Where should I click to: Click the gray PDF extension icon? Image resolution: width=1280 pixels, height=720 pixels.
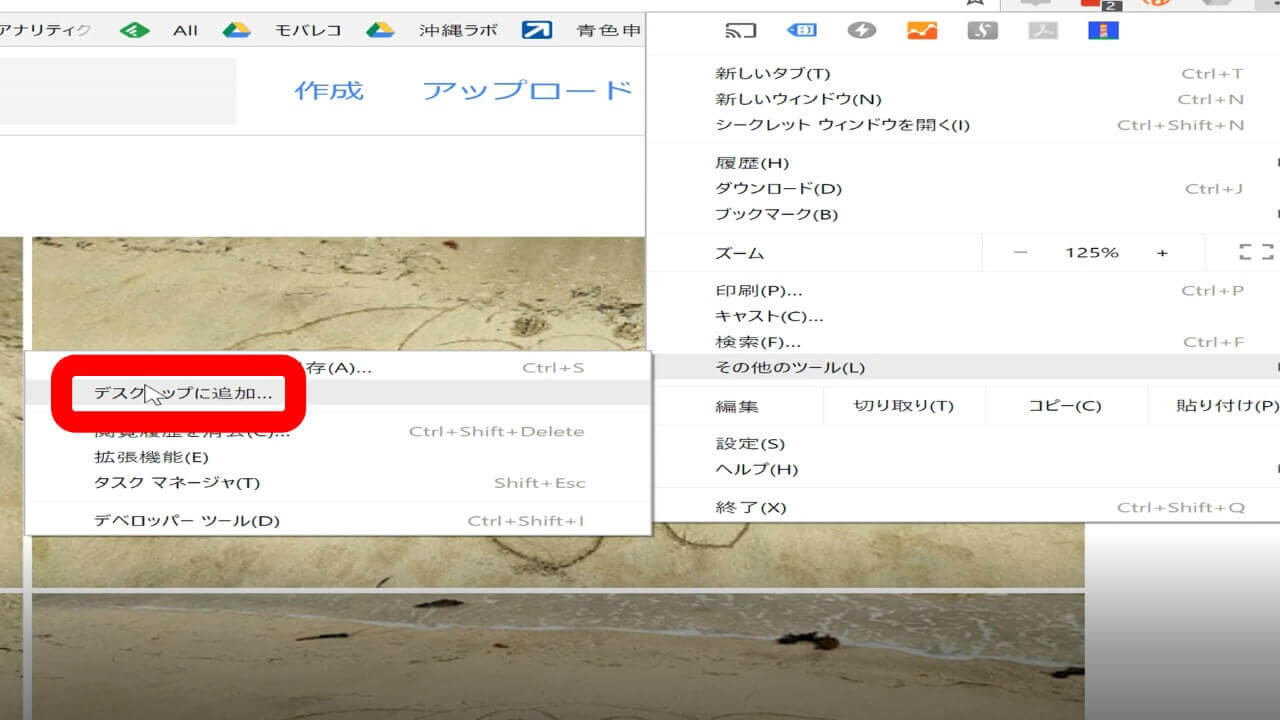(1043, 30)
